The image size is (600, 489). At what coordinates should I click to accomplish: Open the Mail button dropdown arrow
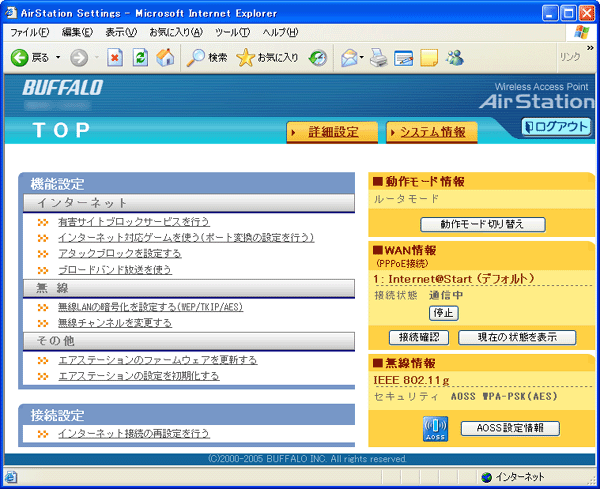362,58
